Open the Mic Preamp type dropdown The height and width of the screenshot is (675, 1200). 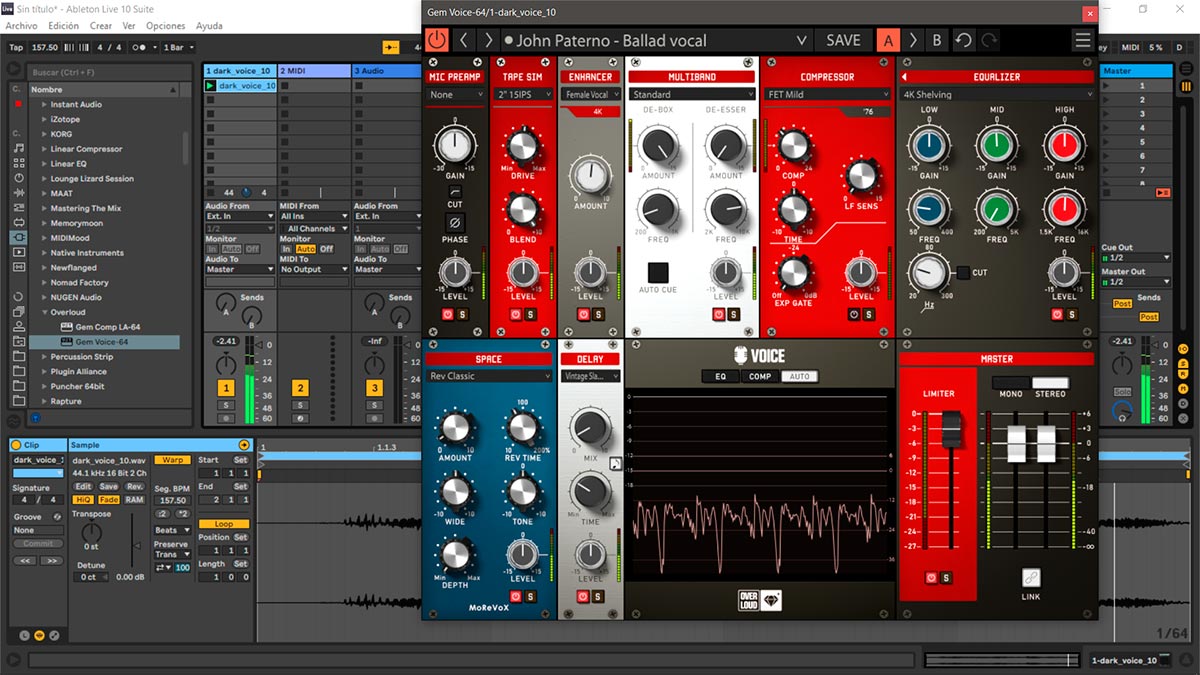455,95
